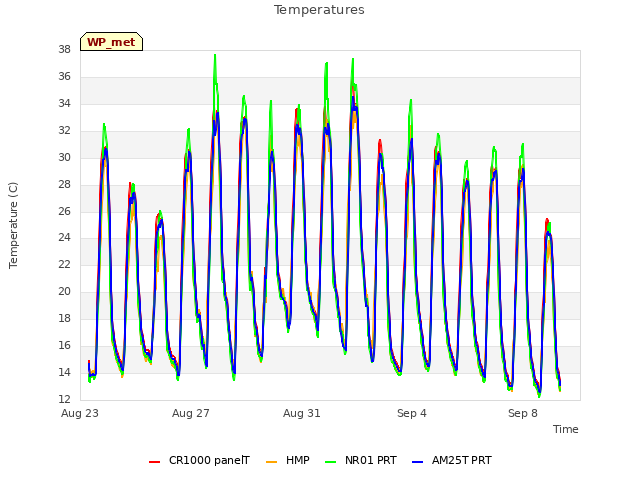Toggle the NR01 PRT legend entry
Image resolution: width=640 pixels, height=480 pixels.
coord(361,460)
